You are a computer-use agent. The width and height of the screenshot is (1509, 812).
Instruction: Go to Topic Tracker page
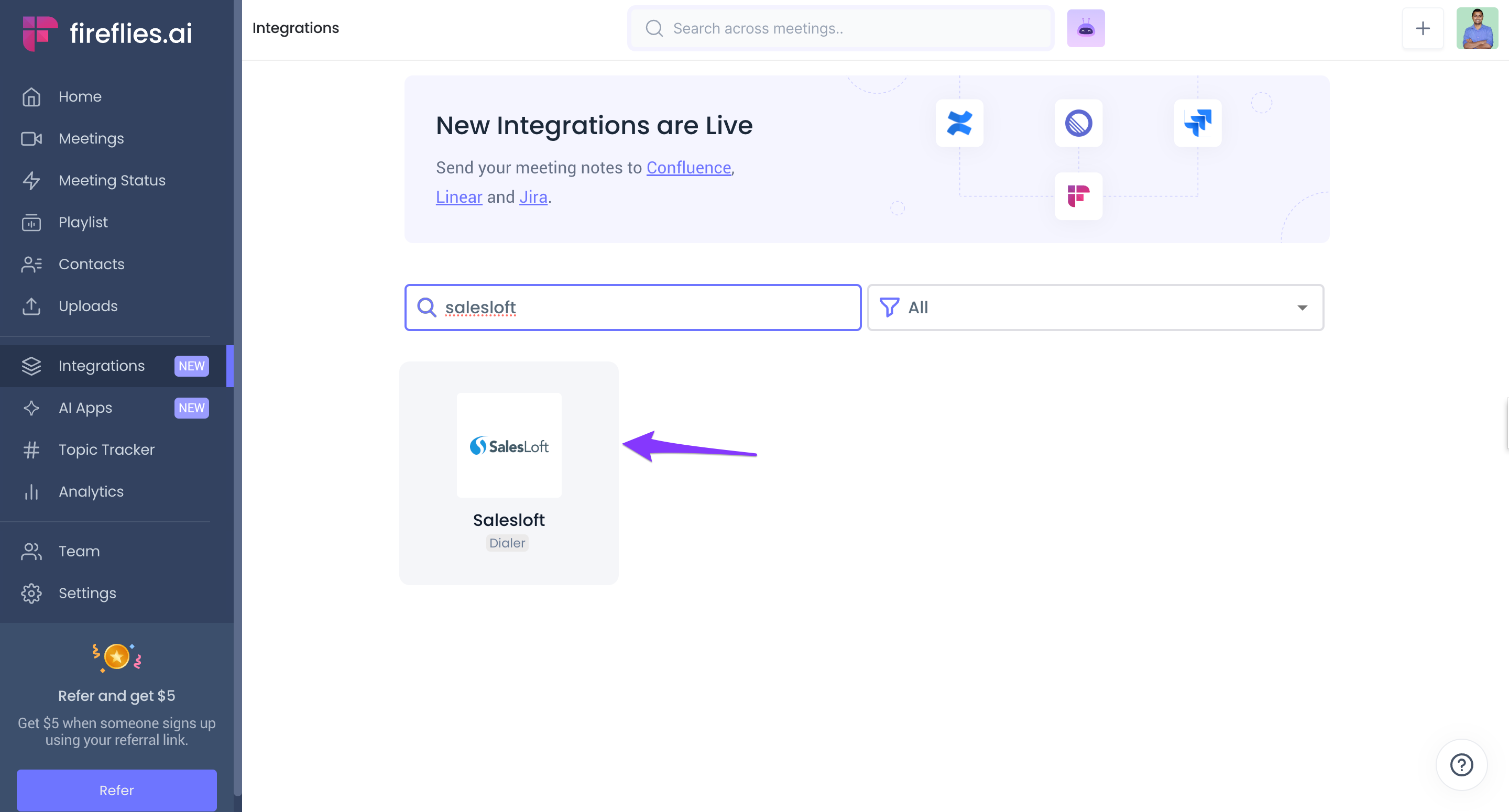click(x=106, y=450)
